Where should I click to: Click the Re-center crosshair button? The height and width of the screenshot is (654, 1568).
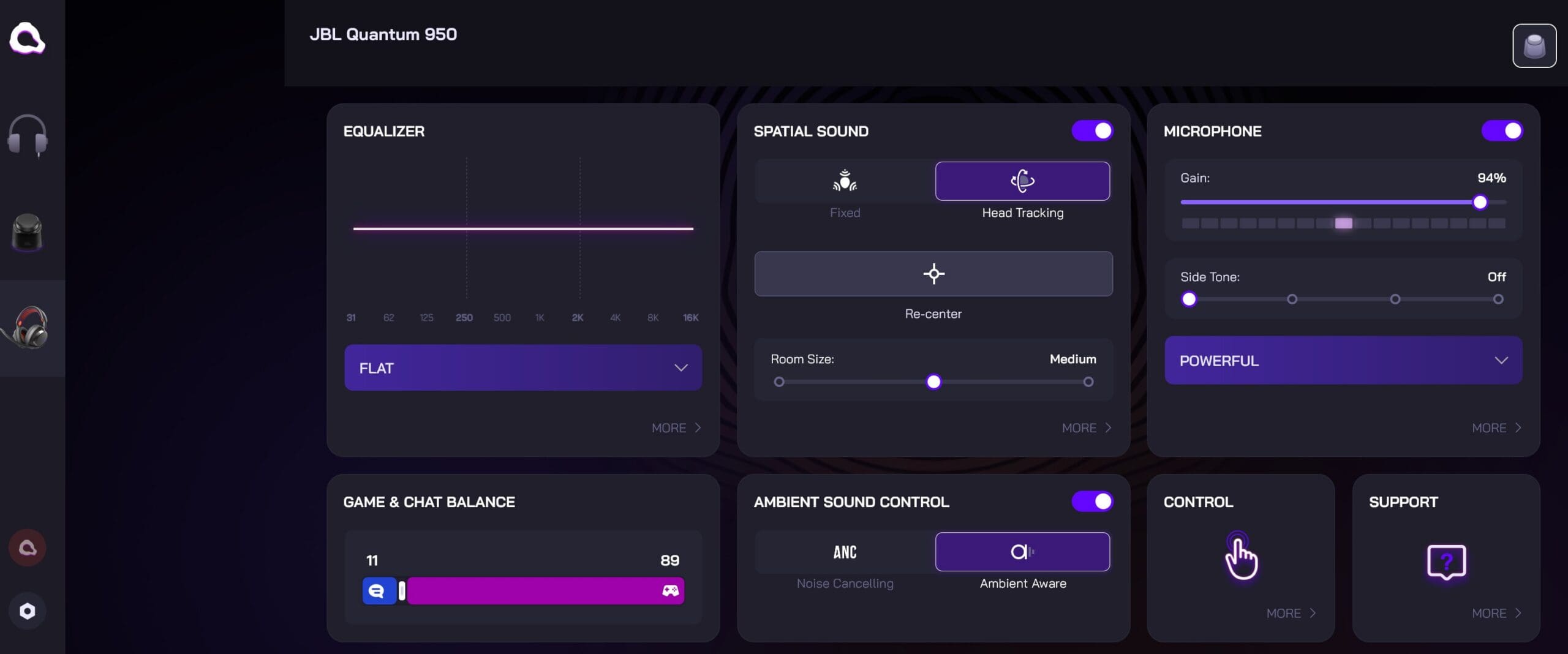933,274
